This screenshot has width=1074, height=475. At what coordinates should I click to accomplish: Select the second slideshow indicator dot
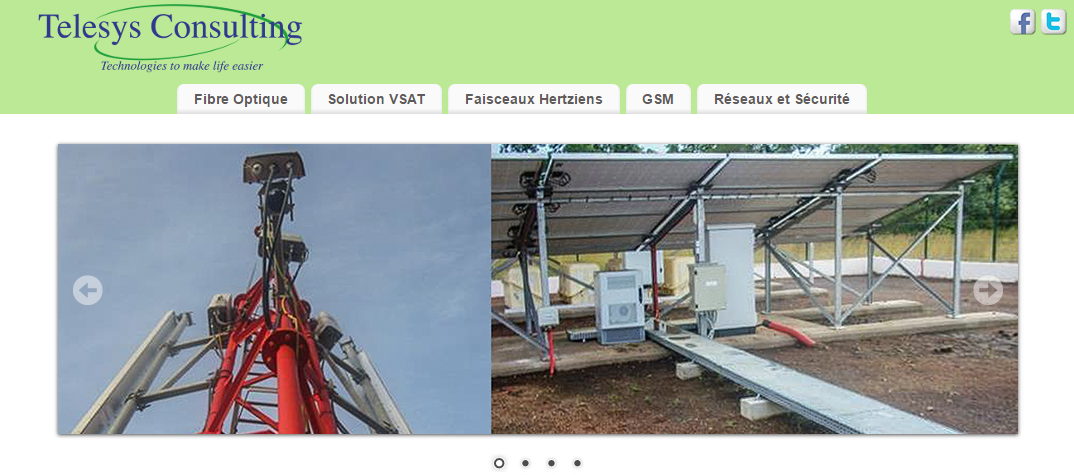(x=525, y=463)
